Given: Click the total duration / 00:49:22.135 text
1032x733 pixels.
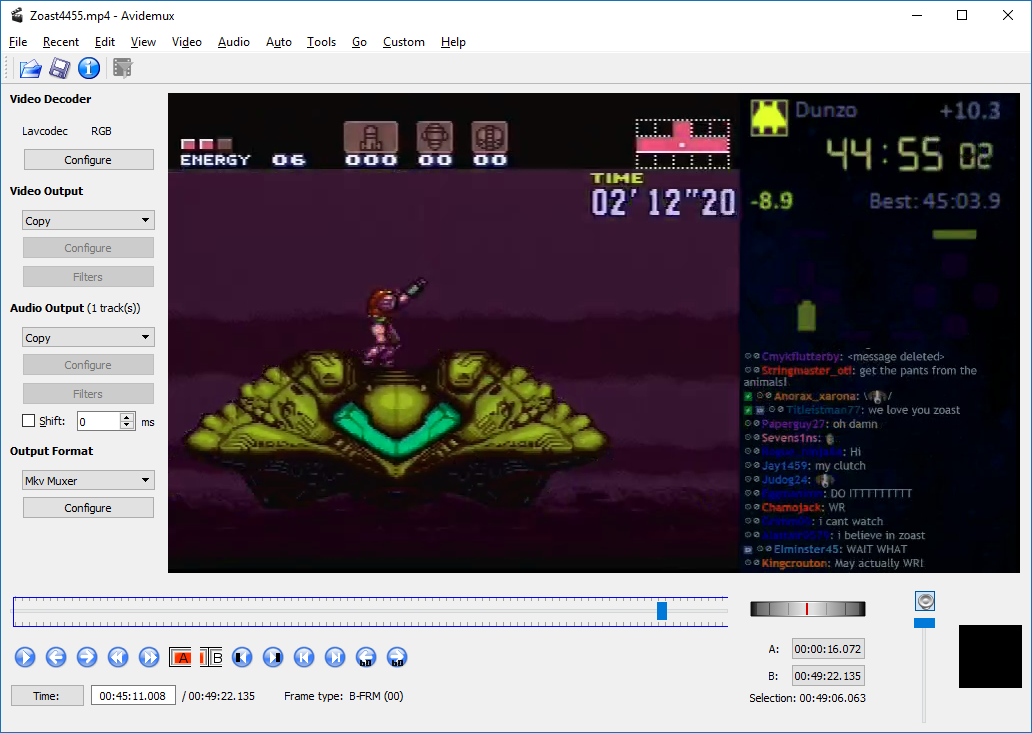Looking at the screenshot, I should pyautogui.click(x=219, y=695).
